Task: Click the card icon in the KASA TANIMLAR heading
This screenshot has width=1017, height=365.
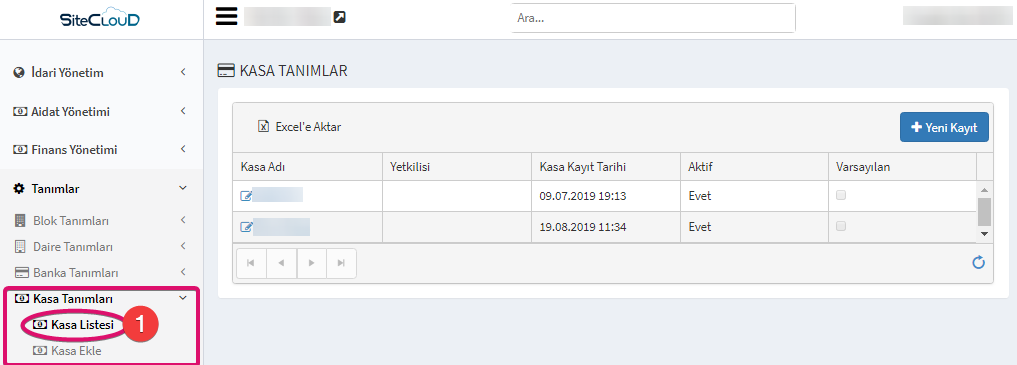Action: [226, 71]
